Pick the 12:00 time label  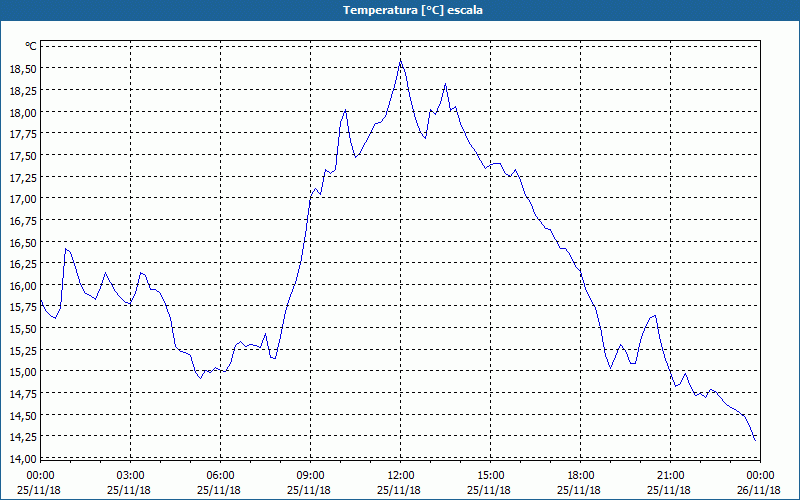click(x=401, y=476)
